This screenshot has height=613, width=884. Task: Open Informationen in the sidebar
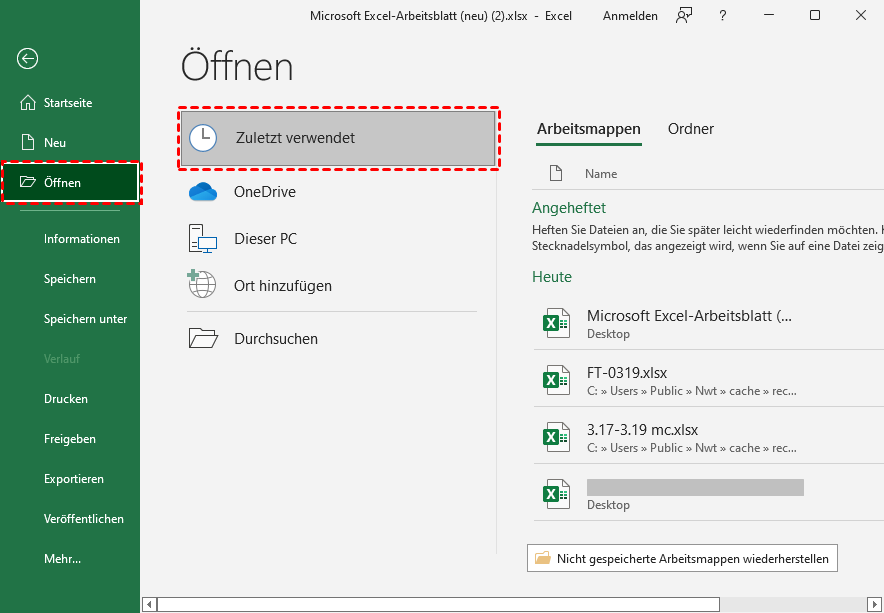tap(82, 239)
